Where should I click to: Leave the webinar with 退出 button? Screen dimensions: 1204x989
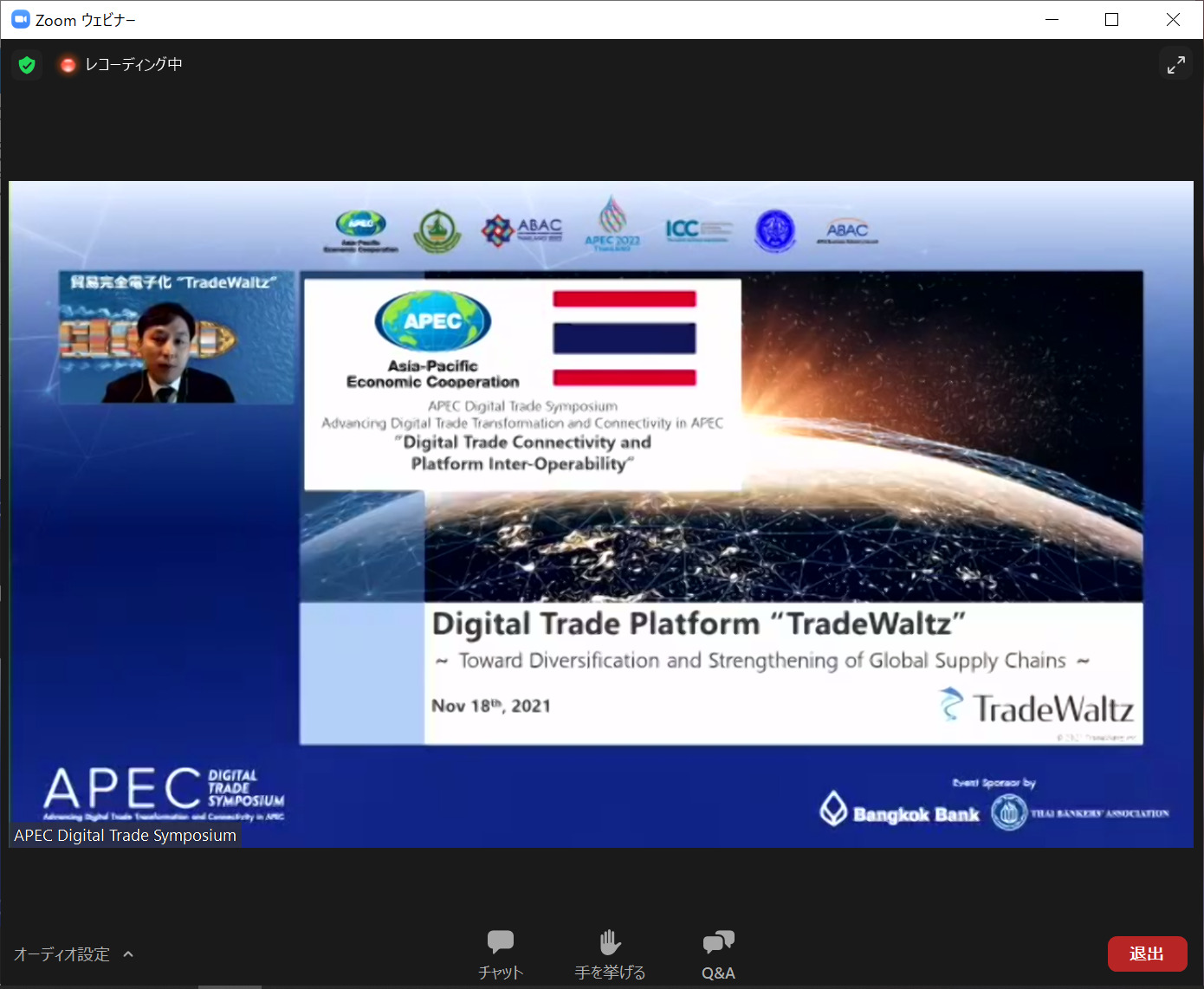(1147, 953)
